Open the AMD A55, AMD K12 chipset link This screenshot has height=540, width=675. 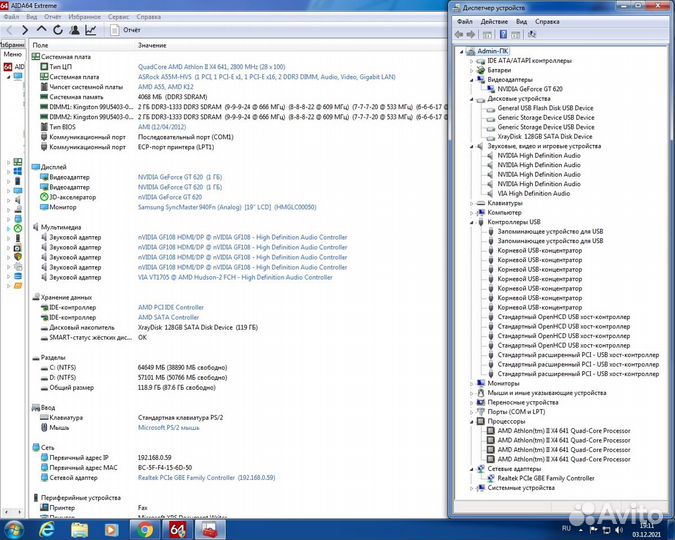tap(166, 87)
